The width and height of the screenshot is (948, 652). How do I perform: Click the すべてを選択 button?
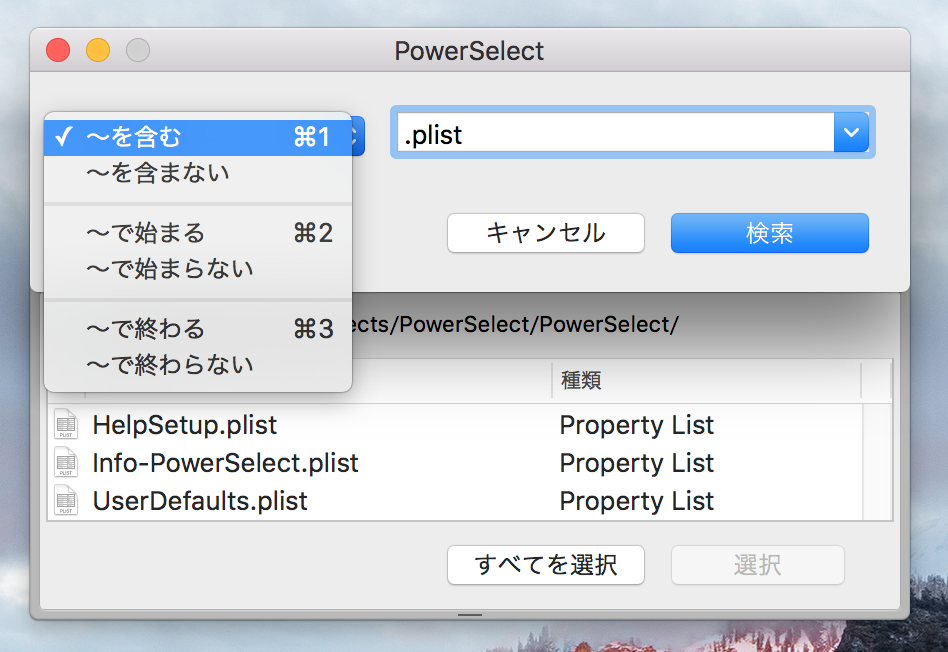click(x=545, y=565)
